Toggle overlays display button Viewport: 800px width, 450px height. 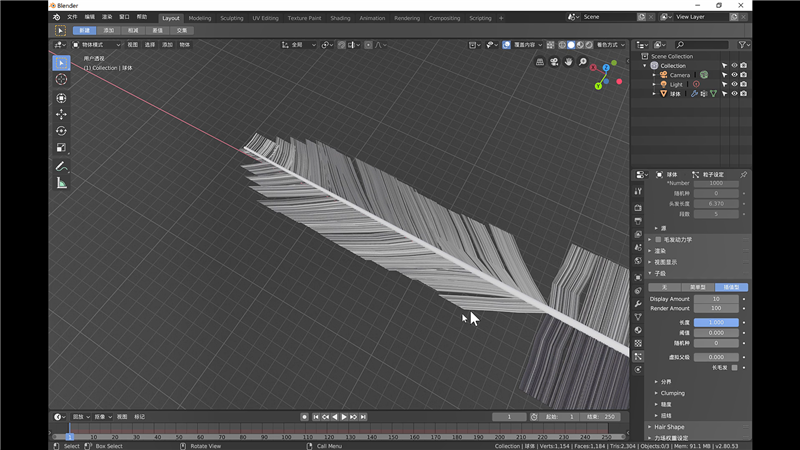point(506,45)
